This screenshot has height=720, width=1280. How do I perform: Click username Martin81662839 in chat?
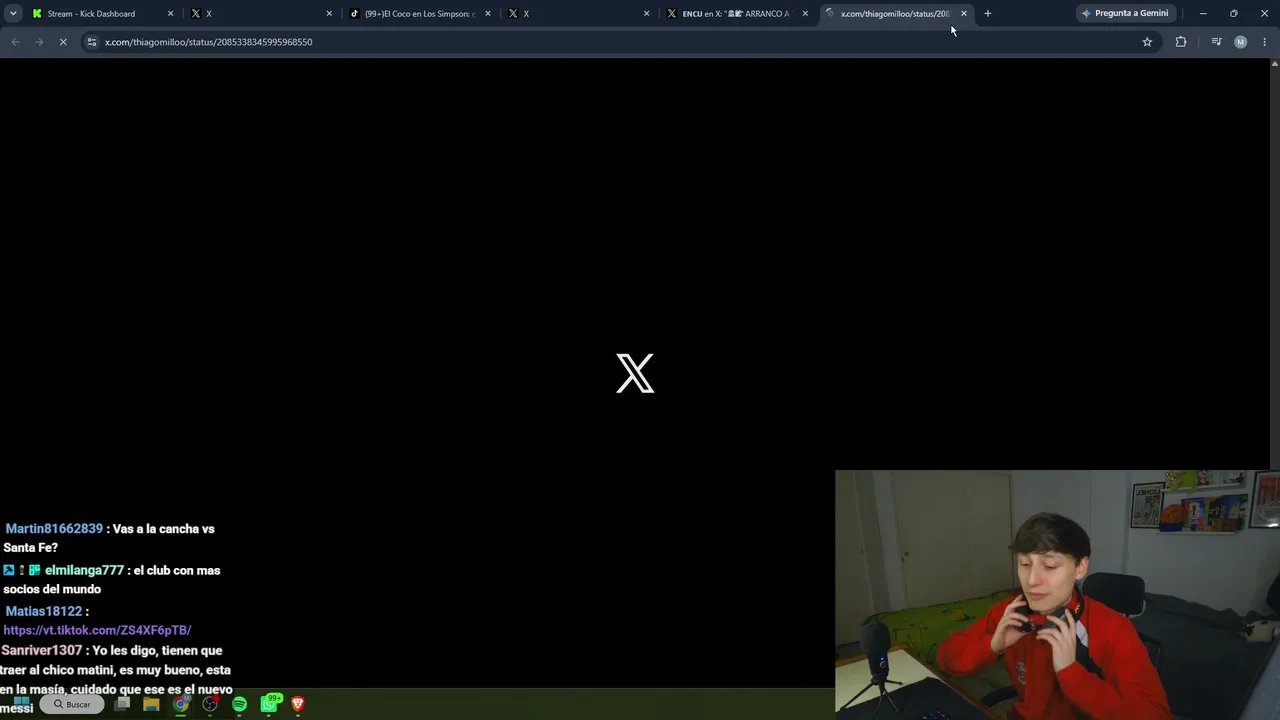point(54,529)
